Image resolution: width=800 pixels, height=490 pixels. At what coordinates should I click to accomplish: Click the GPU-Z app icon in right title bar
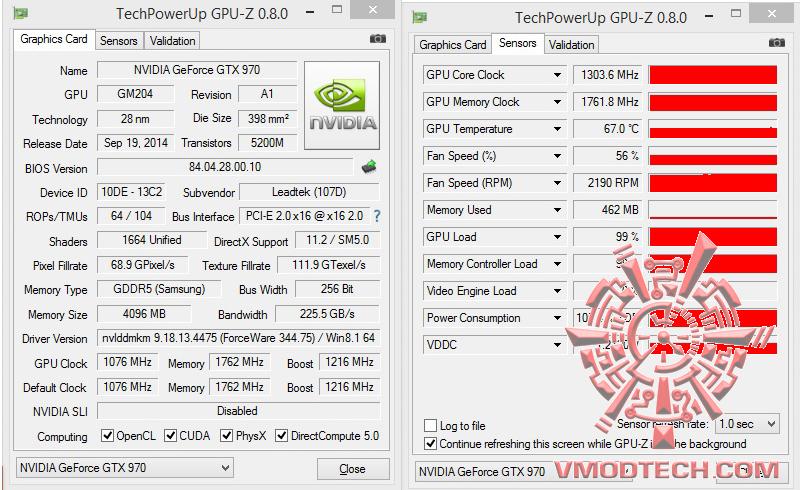click(x=419, y=18)
